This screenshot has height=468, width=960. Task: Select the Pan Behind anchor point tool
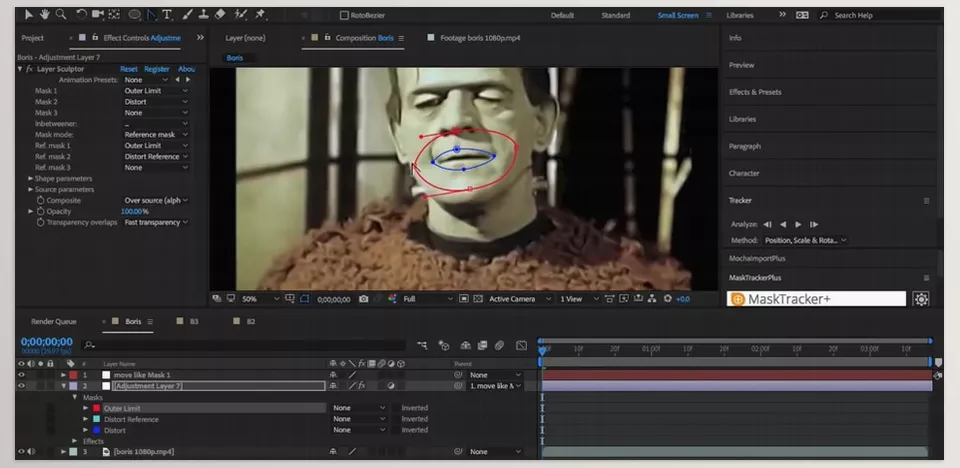coord(113,14)
